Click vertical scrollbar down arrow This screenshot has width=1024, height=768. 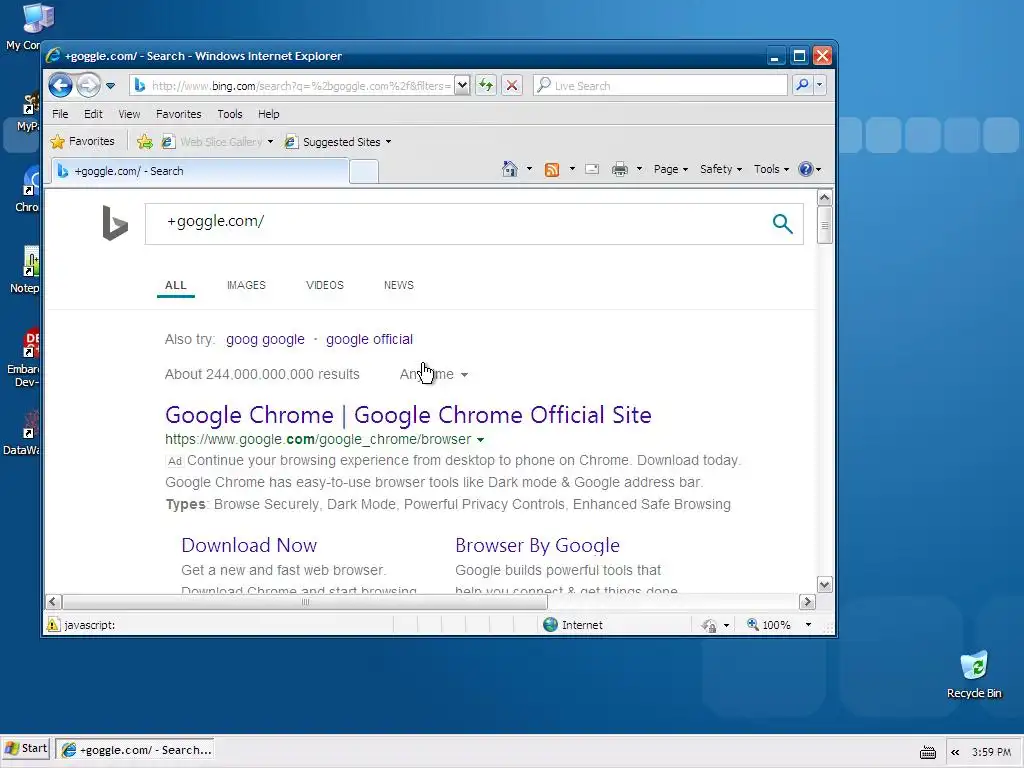point(824,584)
